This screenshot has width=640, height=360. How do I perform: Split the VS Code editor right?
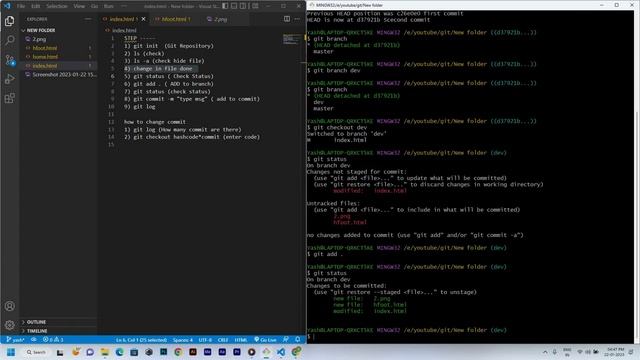(287, 19)
